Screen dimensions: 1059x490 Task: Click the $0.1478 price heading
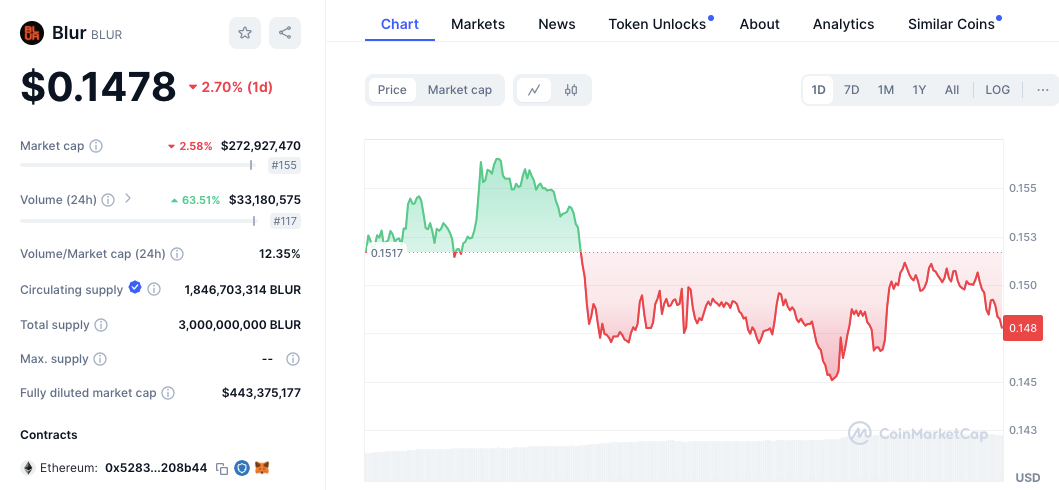click(x=99, y=87)
